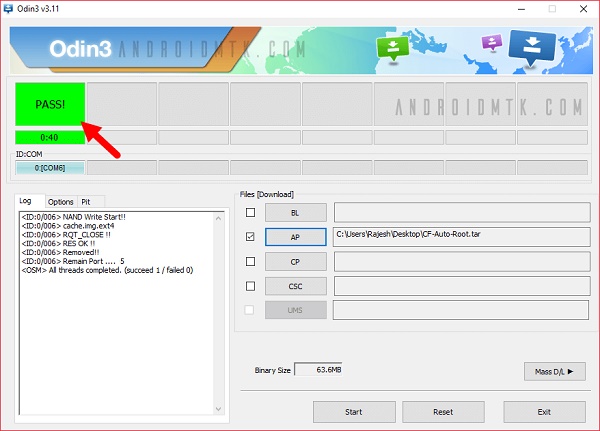The image size is (600, 431).
Task: Click the green PASS! status box
Action: pos(50,104)
